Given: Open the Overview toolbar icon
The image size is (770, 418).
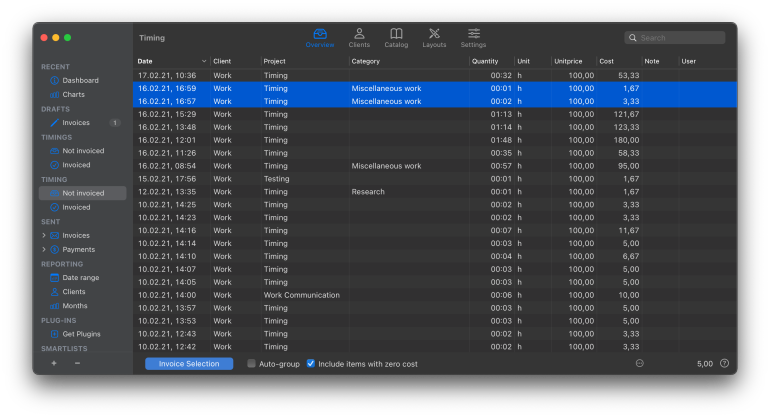Looking at the screenshot, I should click(x=320, y=37).
